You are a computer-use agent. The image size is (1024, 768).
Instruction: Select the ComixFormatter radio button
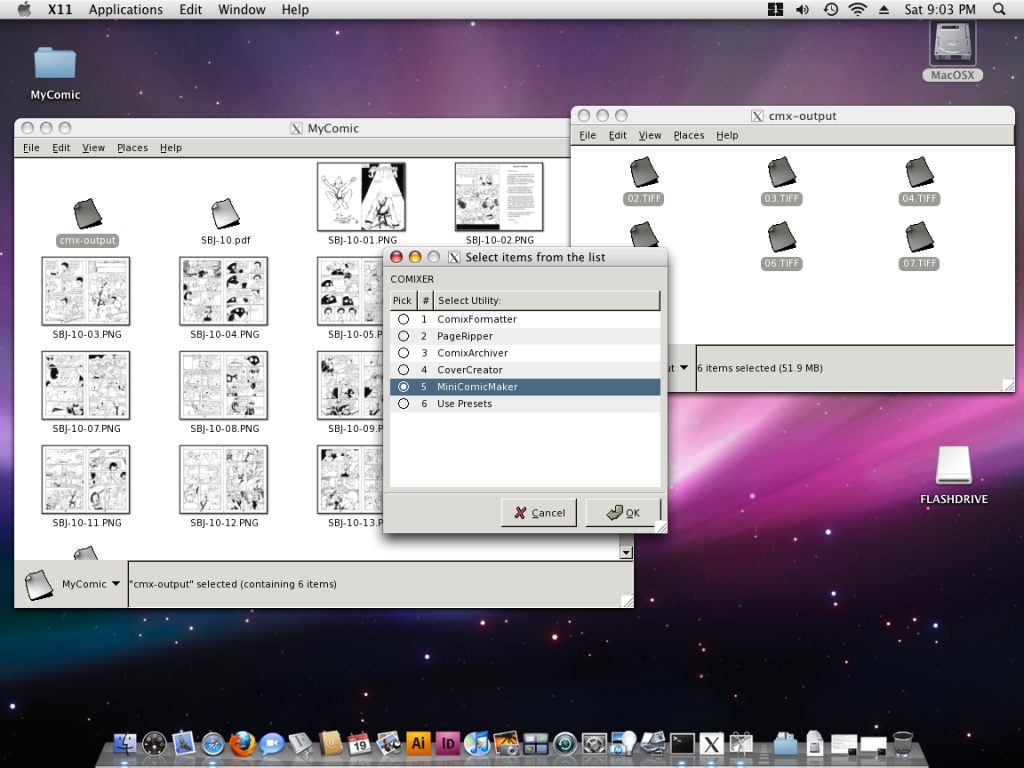404,319
